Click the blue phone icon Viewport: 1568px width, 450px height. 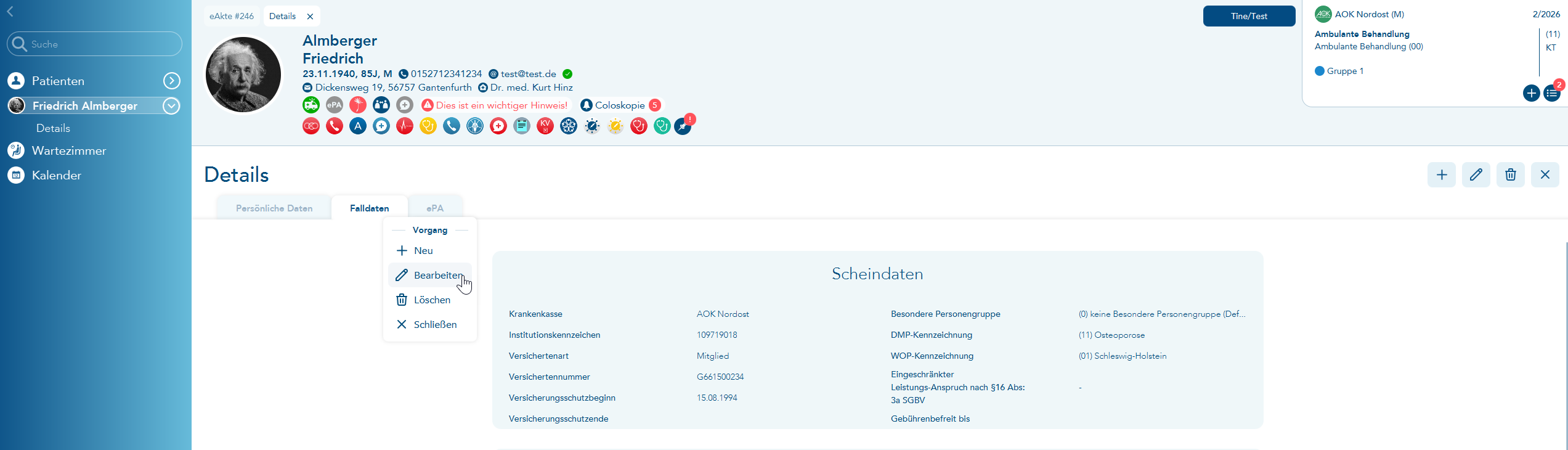click(452, 126)
